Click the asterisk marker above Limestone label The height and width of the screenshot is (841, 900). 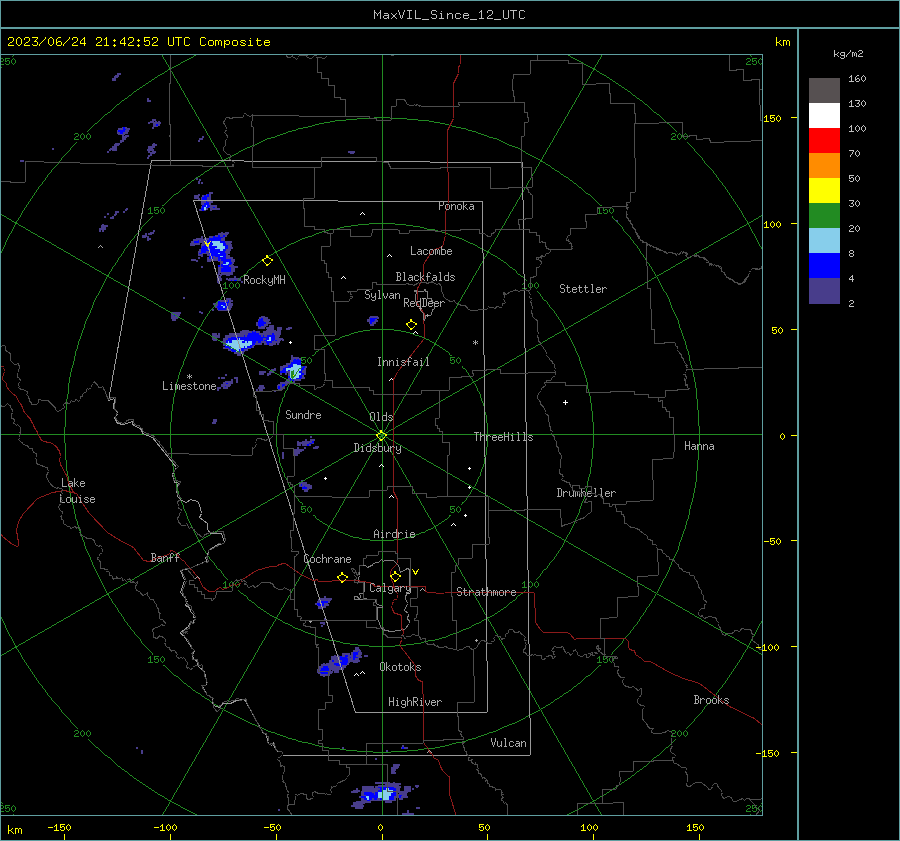[189, 377]
